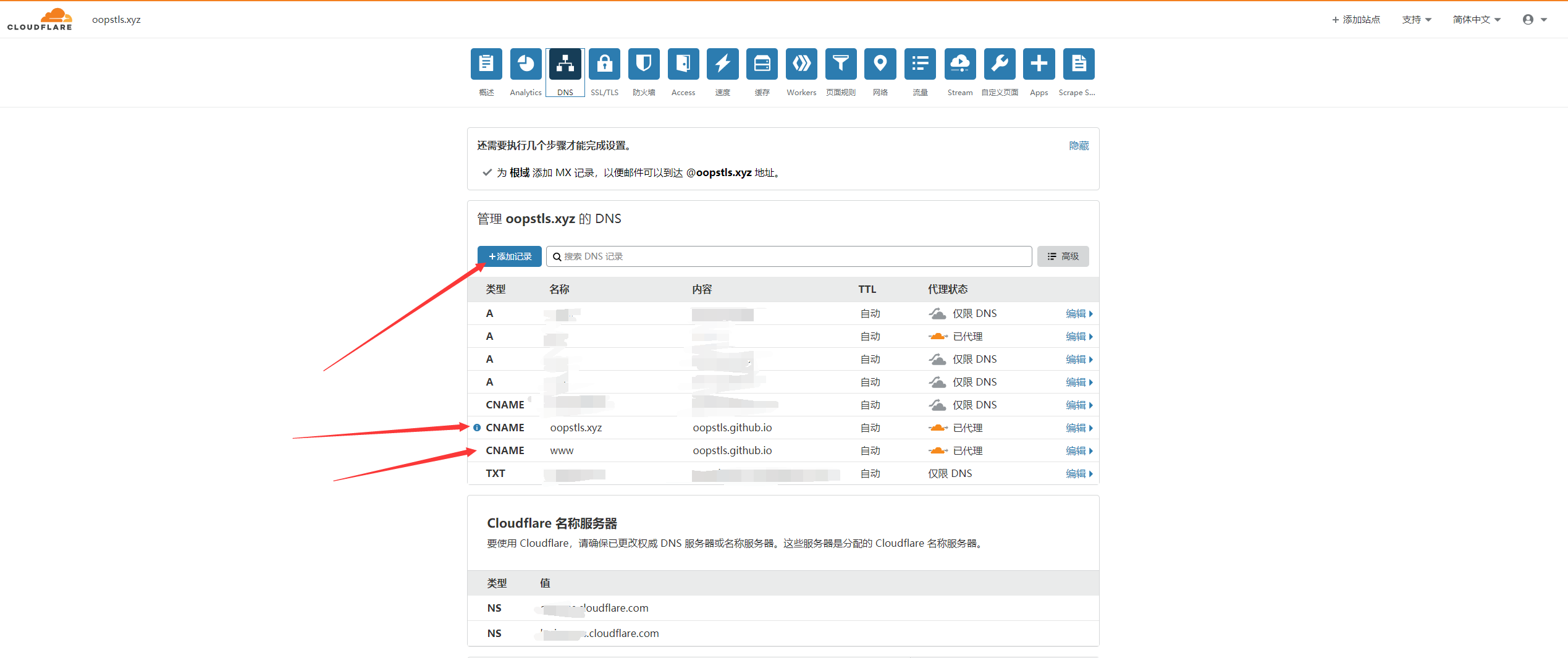Image resolution: width=1568 pixels, height=658 pixels.
Task: Click the TTL column header
Action: click(x=867, y=289)
